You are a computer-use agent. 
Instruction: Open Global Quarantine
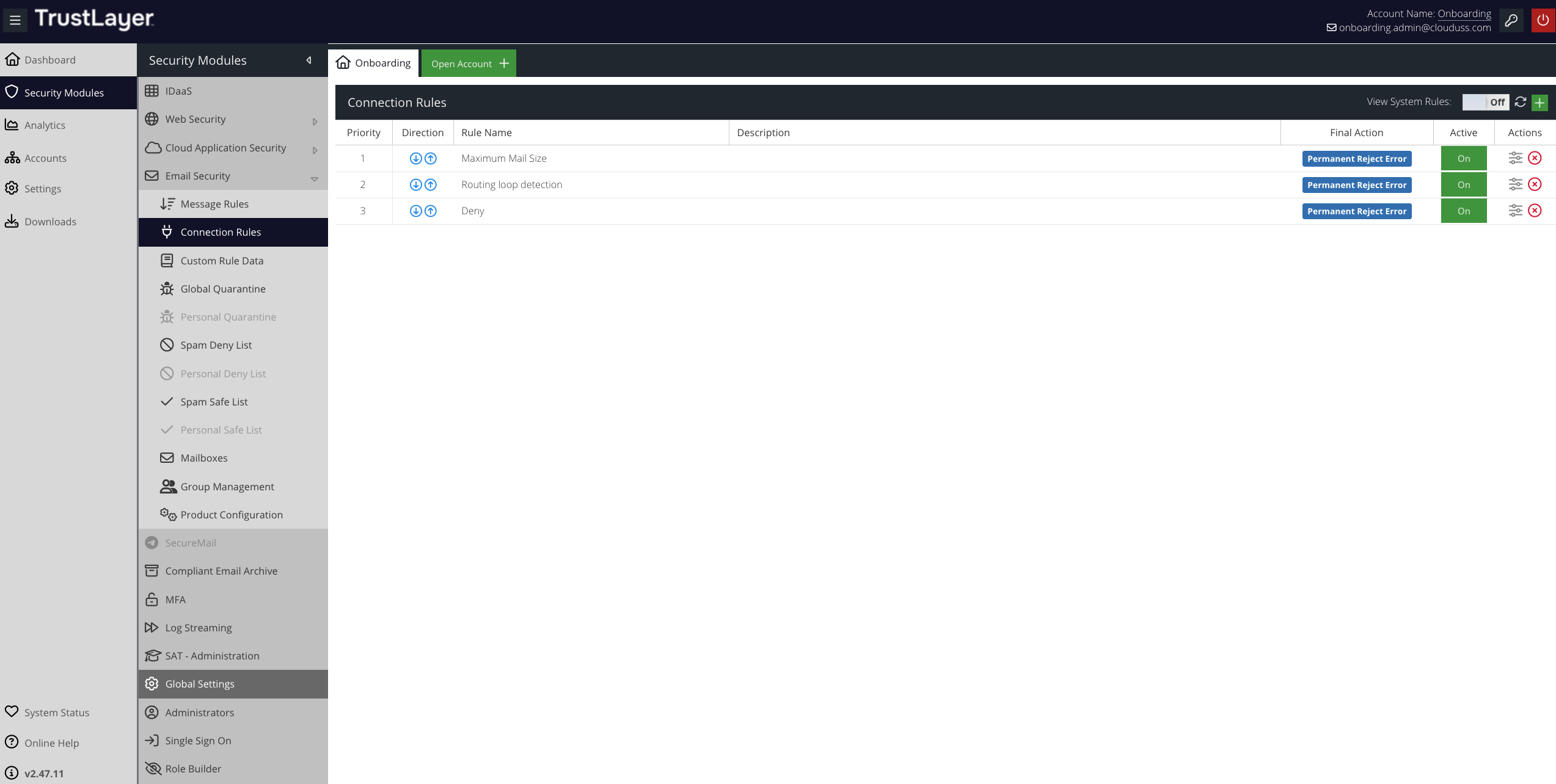pos(233,289)
